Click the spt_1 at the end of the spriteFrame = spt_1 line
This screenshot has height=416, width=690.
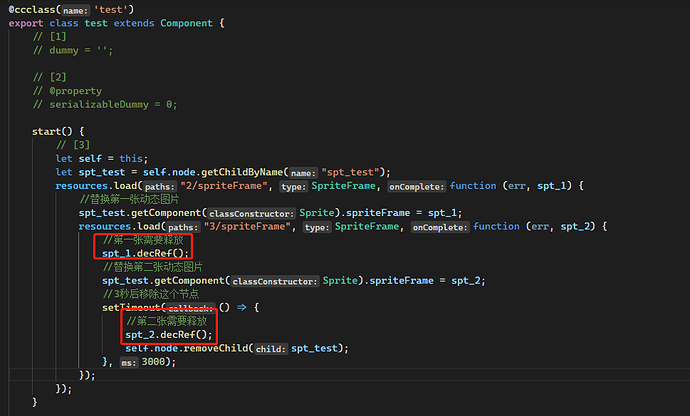442,213
